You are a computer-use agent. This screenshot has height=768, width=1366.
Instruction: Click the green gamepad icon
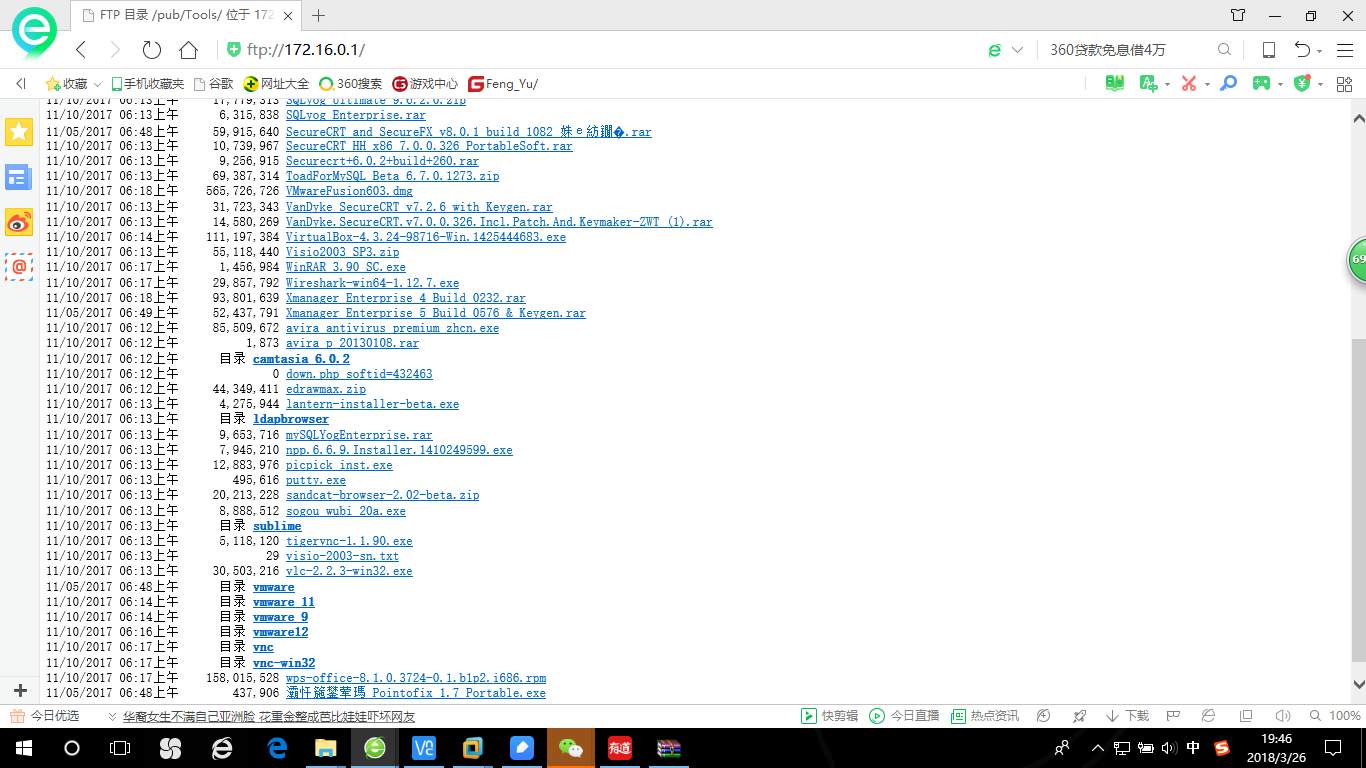pos(1262,84)
